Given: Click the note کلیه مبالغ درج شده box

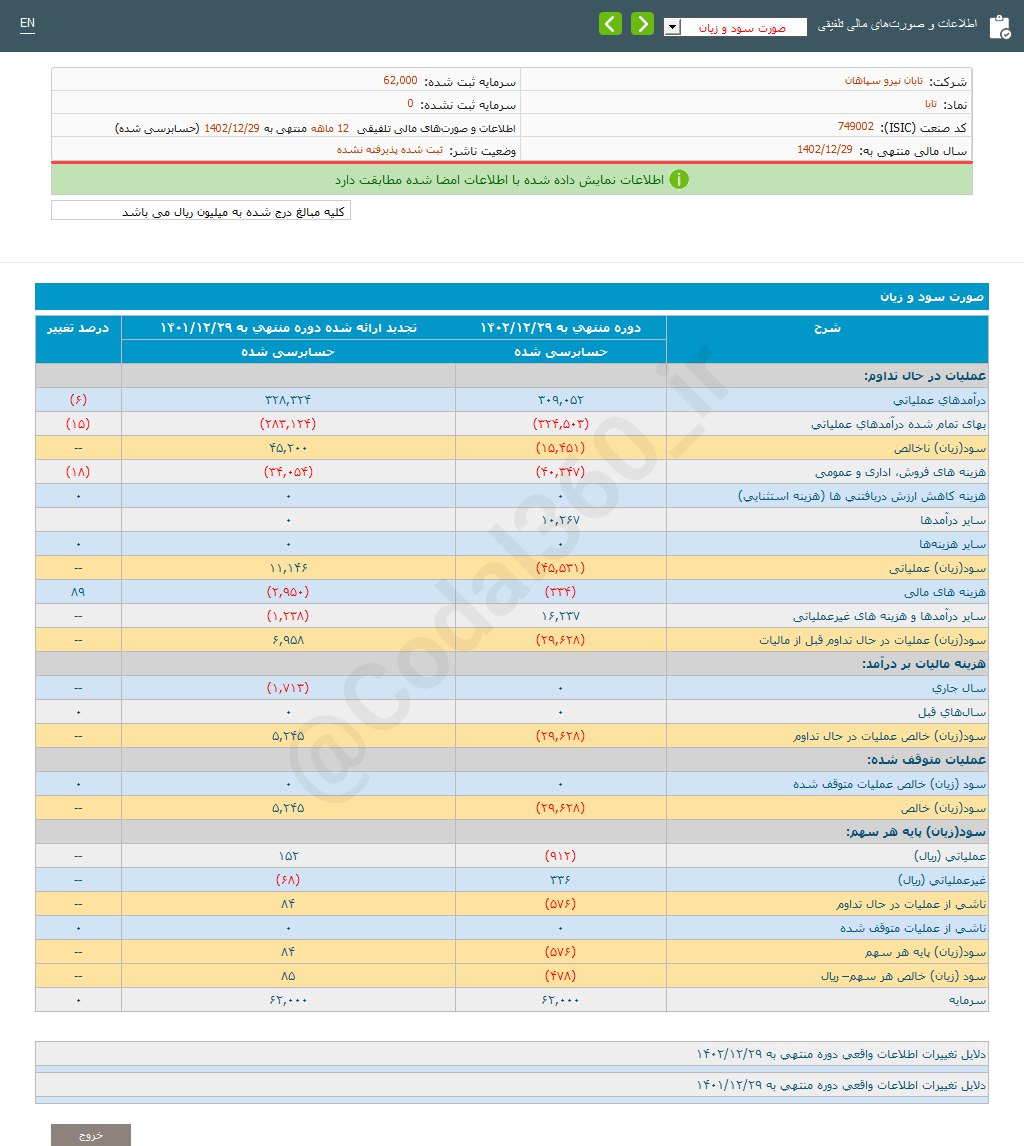Looking at the screenshot, I should [x=200, y=210].
